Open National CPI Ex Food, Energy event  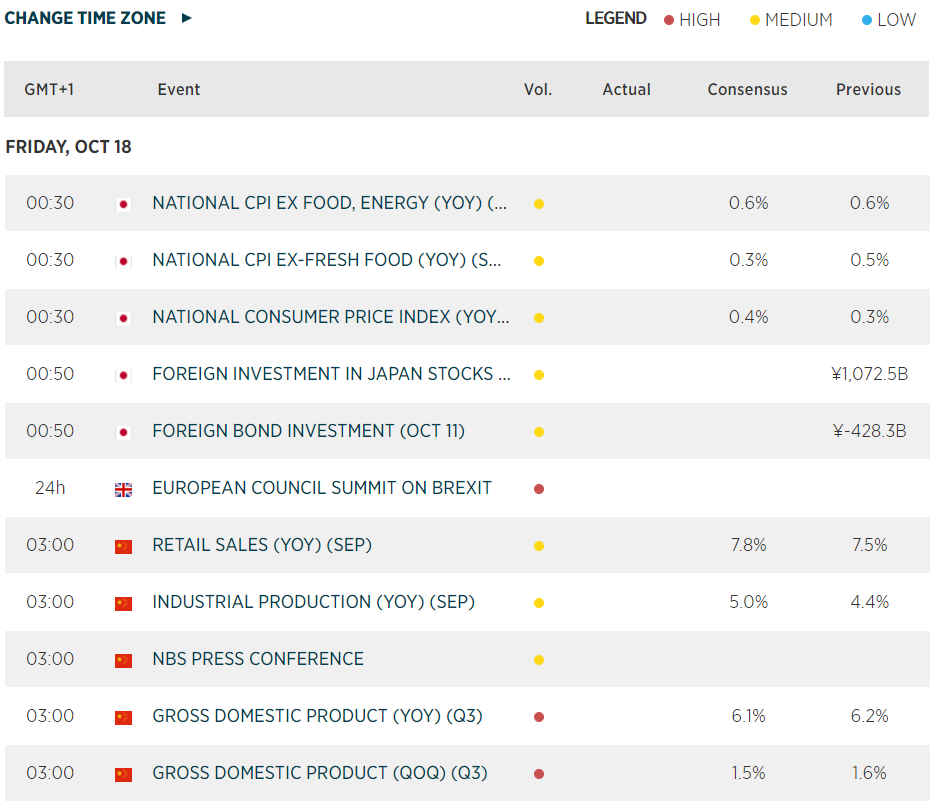point(329,203)
